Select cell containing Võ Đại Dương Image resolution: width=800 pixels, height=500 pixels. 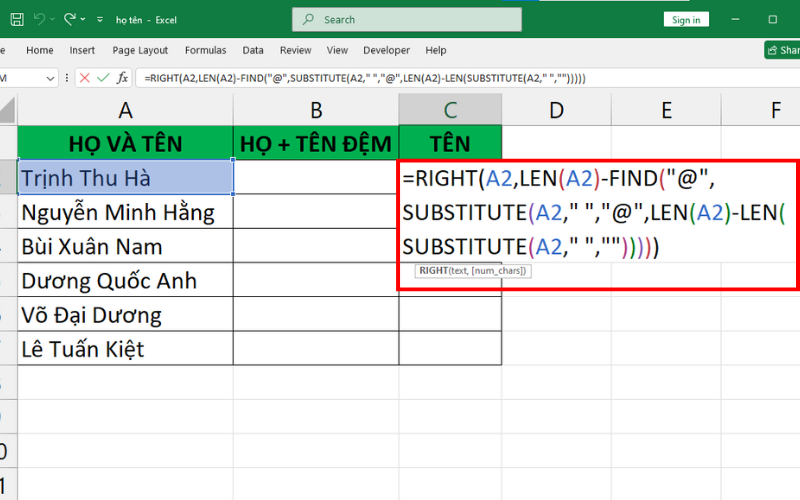point(125,314)
